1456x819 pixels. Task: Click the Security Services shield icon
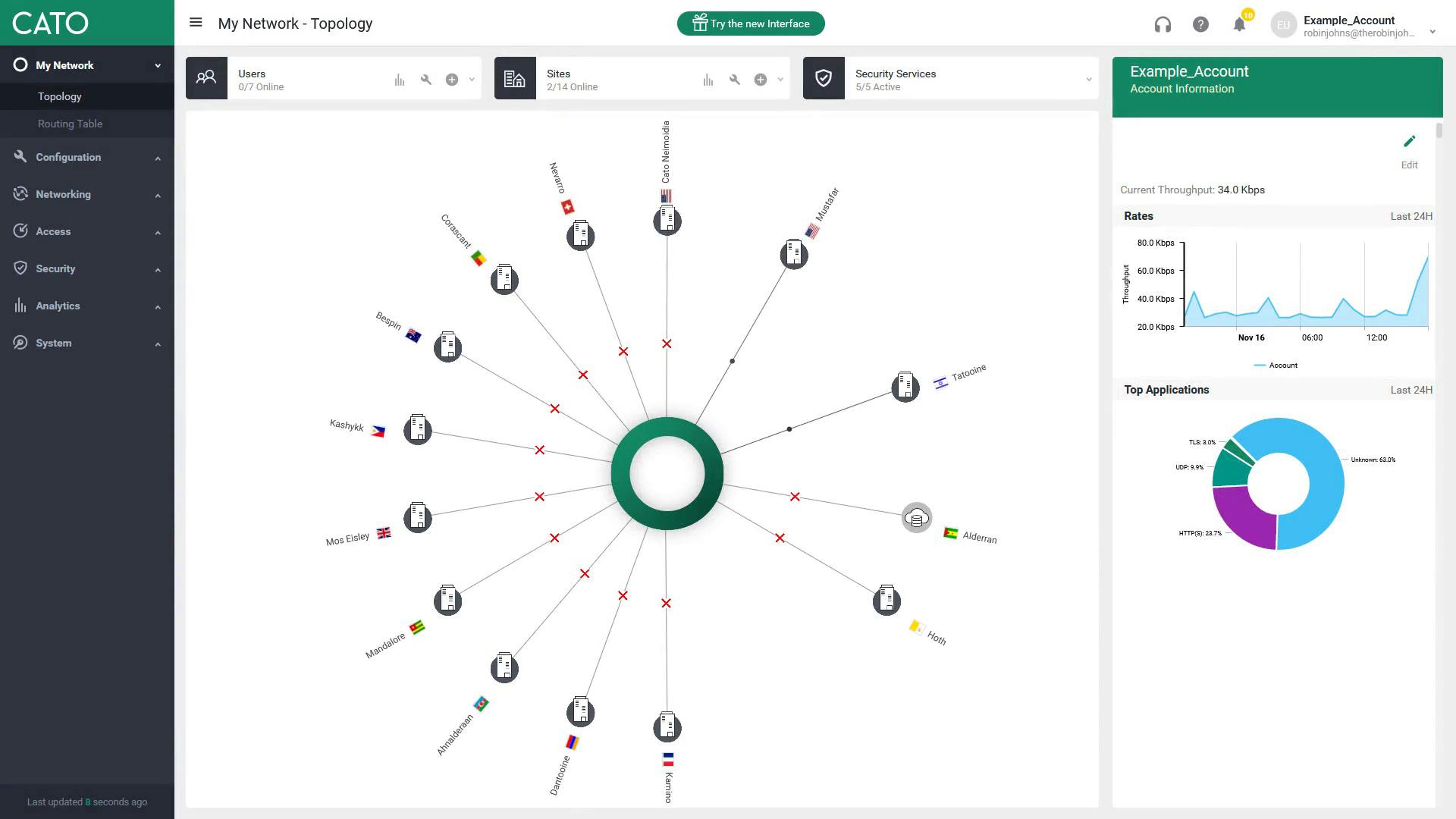[x=824, y=78]
